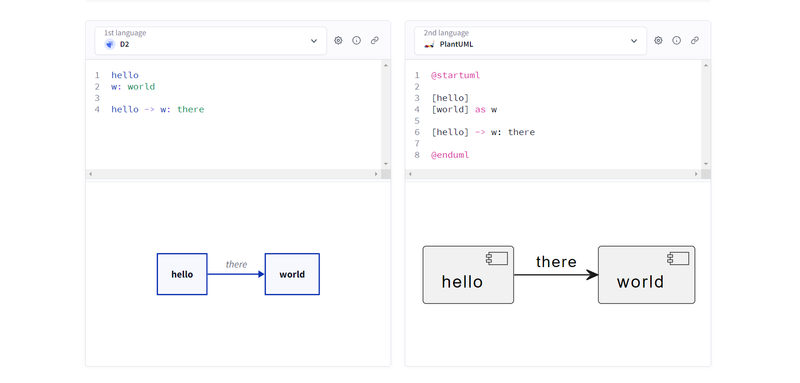Click the D2 editor scroll down arrow
800x383 pixels.
[386, 164]
